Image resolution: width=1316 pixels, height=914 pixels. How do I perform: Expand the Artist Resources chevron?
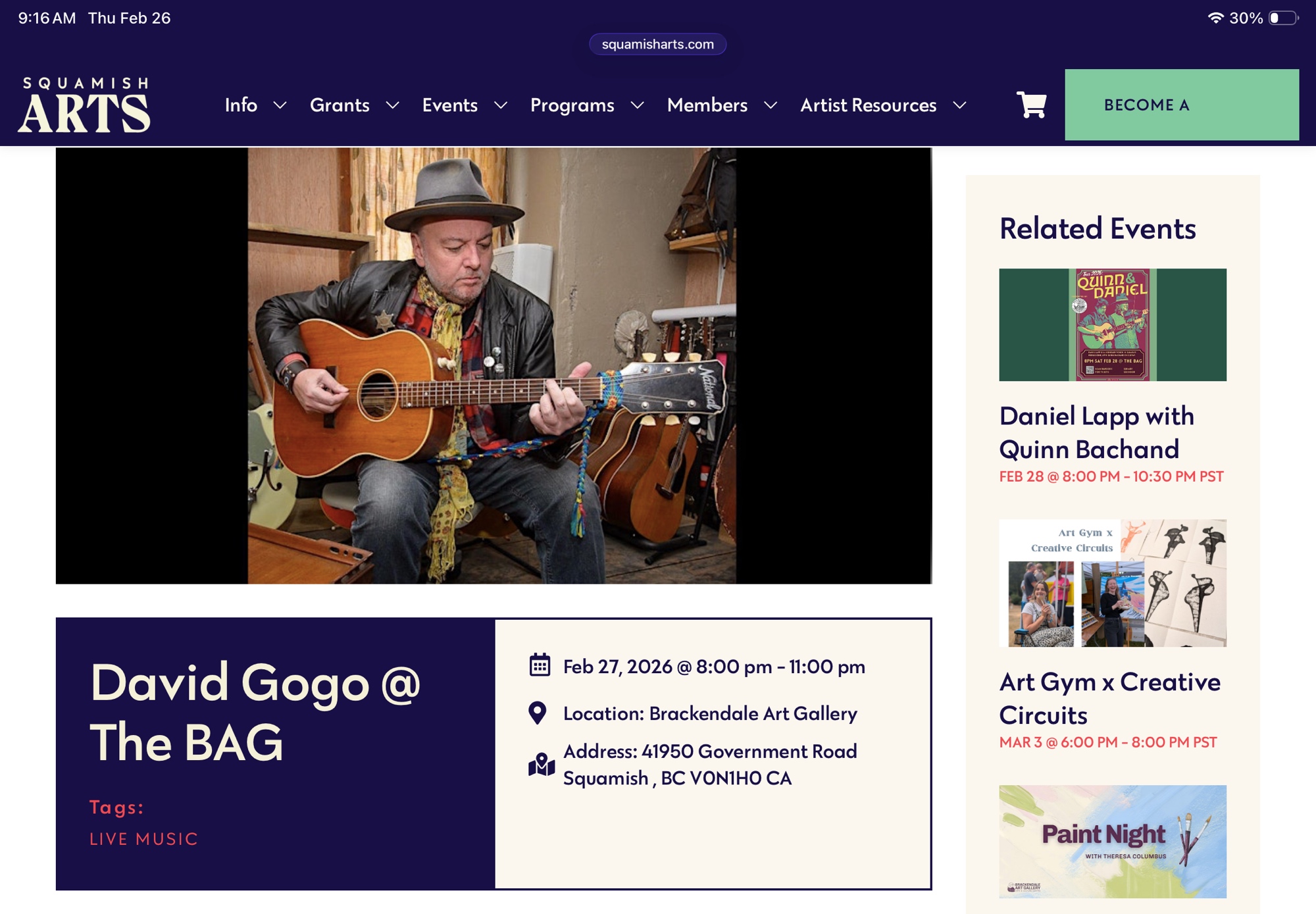(x=960, y=105)
